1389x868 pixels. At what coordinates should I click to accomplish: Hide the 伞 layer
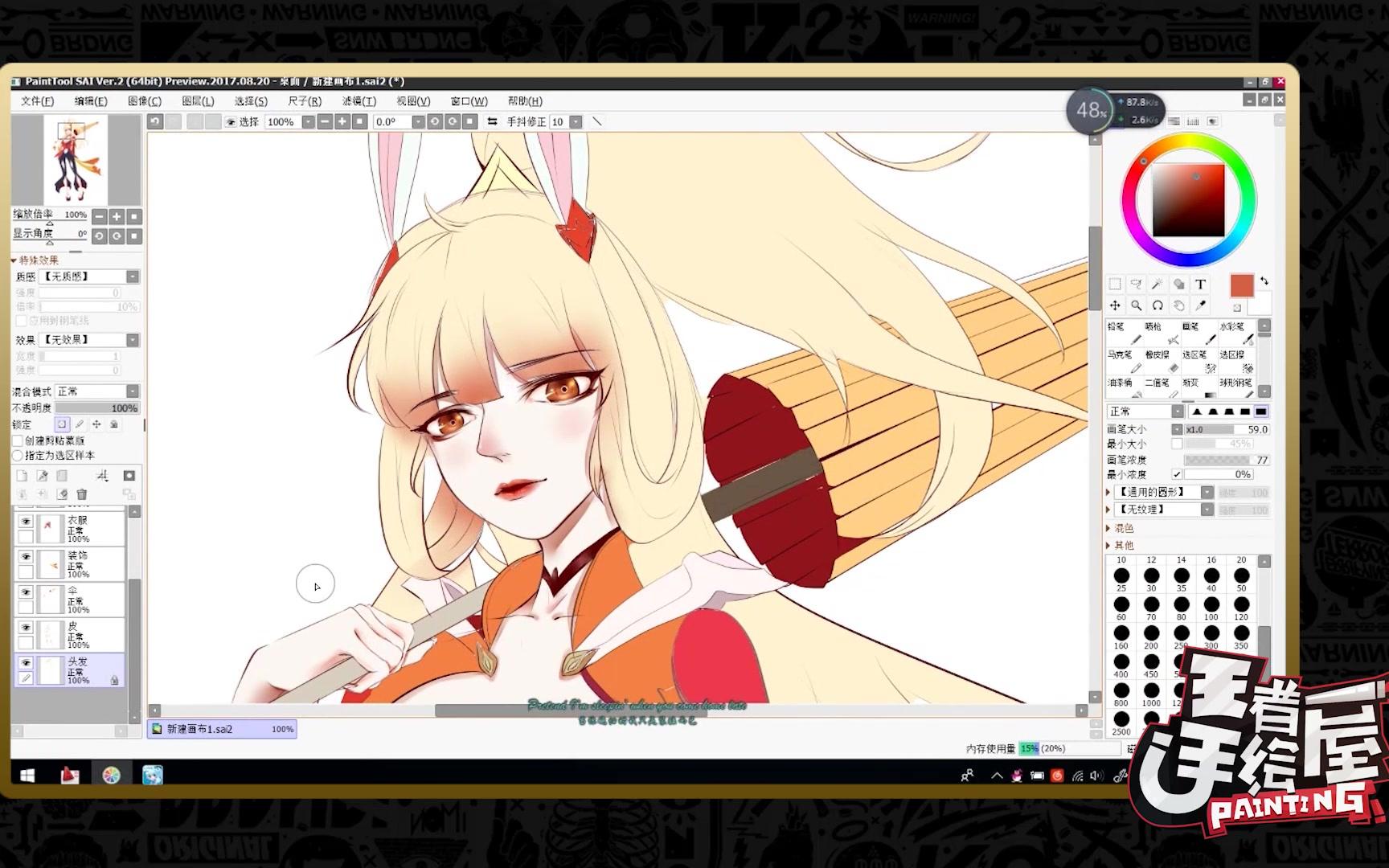[26, 592]
